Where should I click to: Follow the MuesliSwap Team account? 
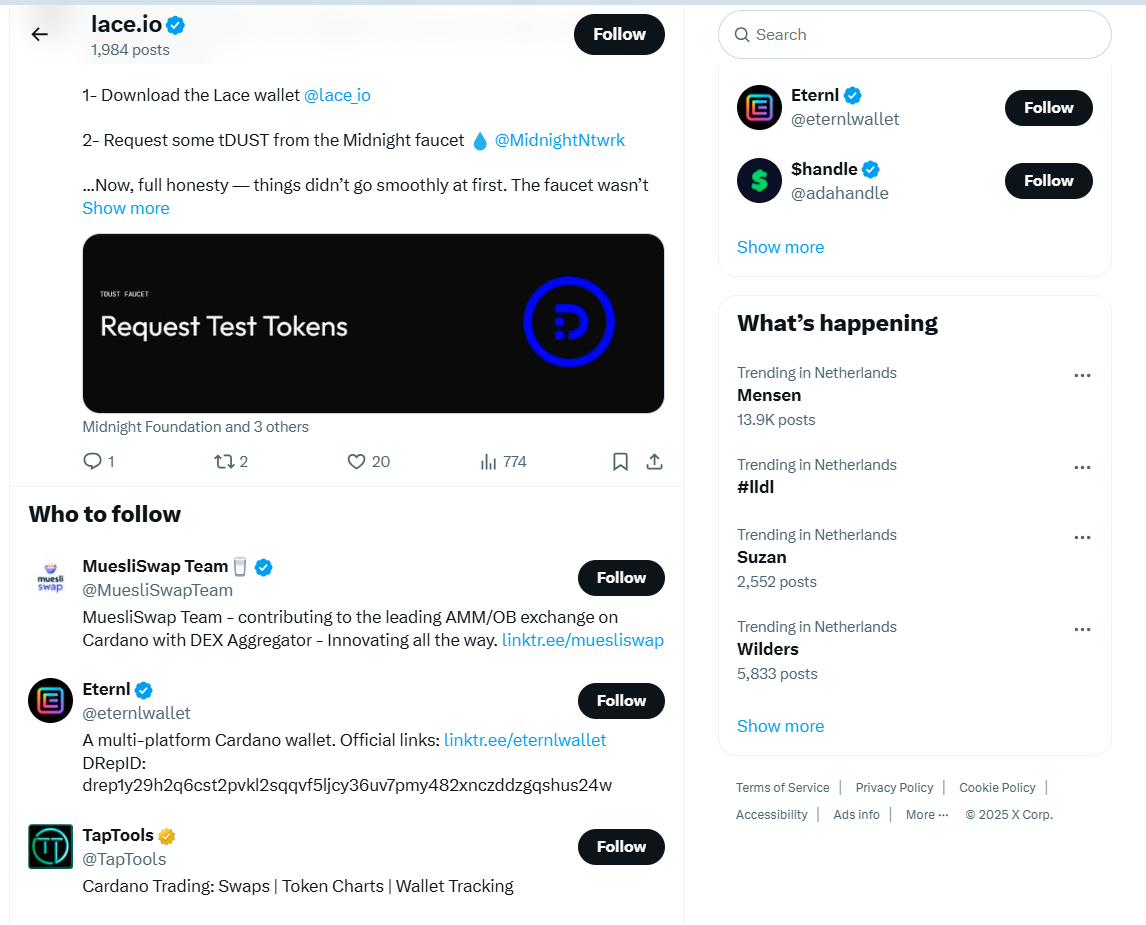(x=621, y=578)
